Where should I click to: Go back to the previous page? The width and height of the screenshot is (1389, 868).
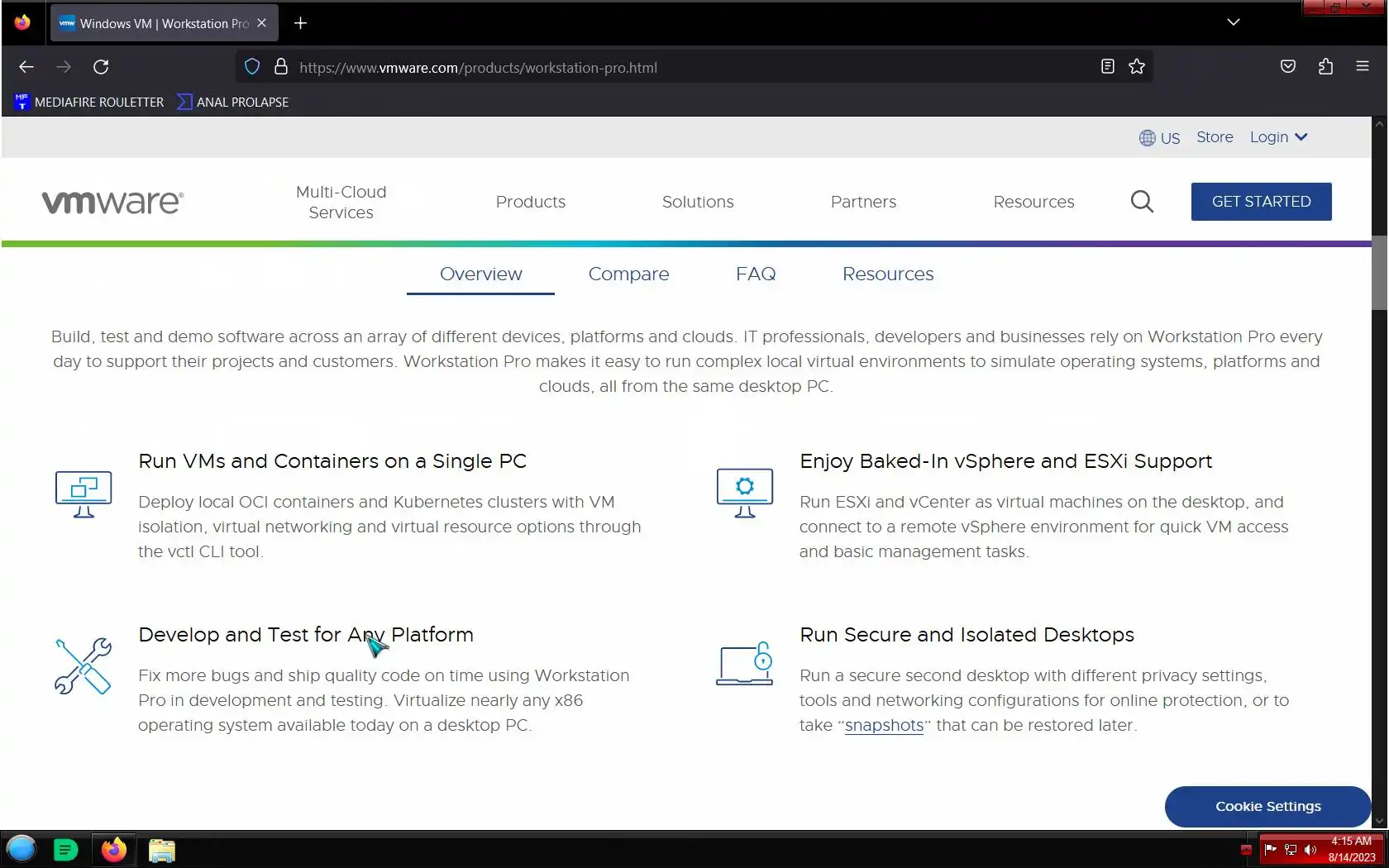pyautogui.click(x=26, y=67)
